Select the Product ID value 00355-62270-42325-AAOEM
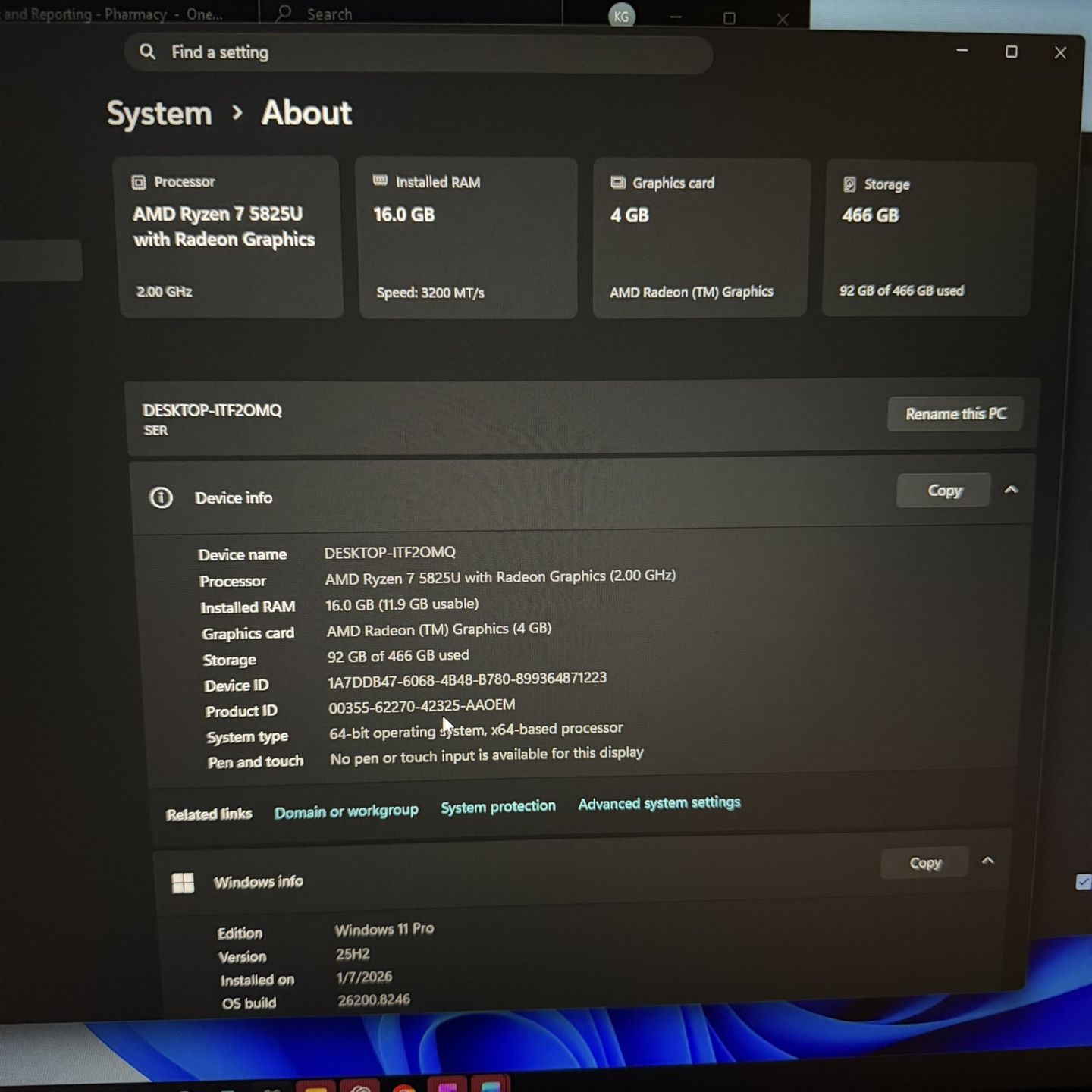Image resolution: width=1092 pixels, height=1092 pixels. coord(422,706)
